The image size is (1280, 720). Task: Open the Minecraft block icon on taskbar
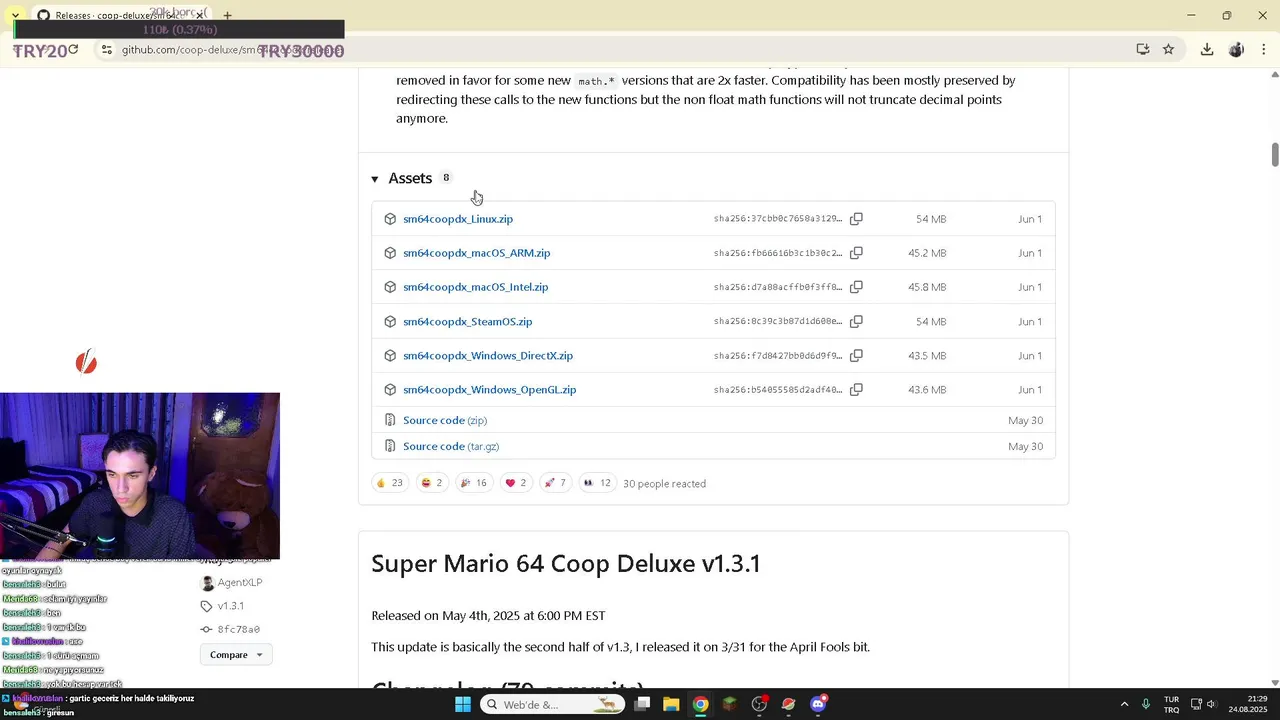[730, 704]
